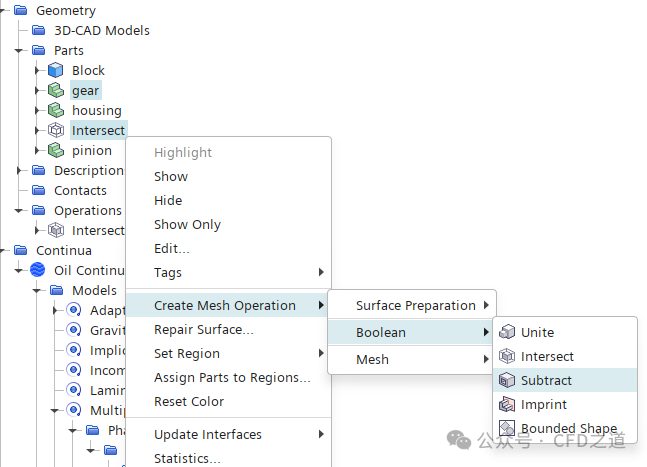Expand the Descriptions folder node

pos(19,170)
